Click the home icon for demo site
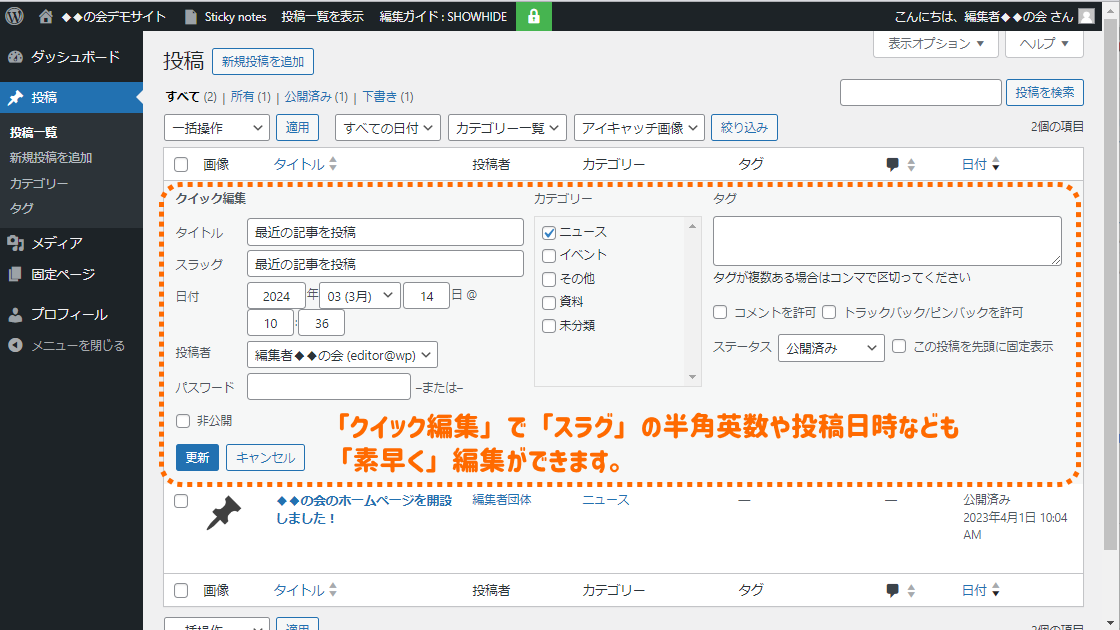The width and height of the screenshot is (1120, 630). [46, 16]
